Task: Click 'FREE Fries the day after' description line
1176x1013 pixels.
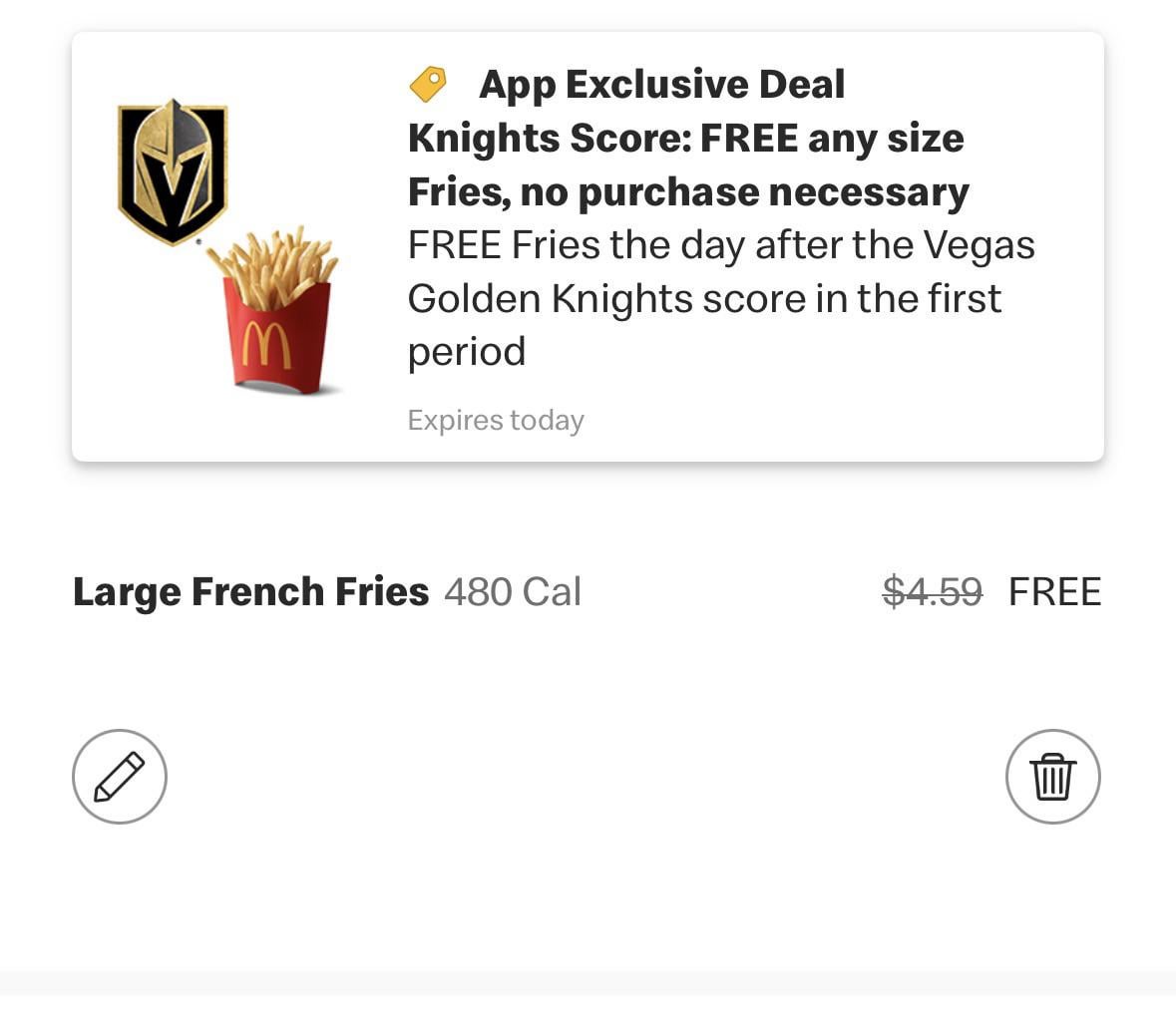Action: point(720,245)
